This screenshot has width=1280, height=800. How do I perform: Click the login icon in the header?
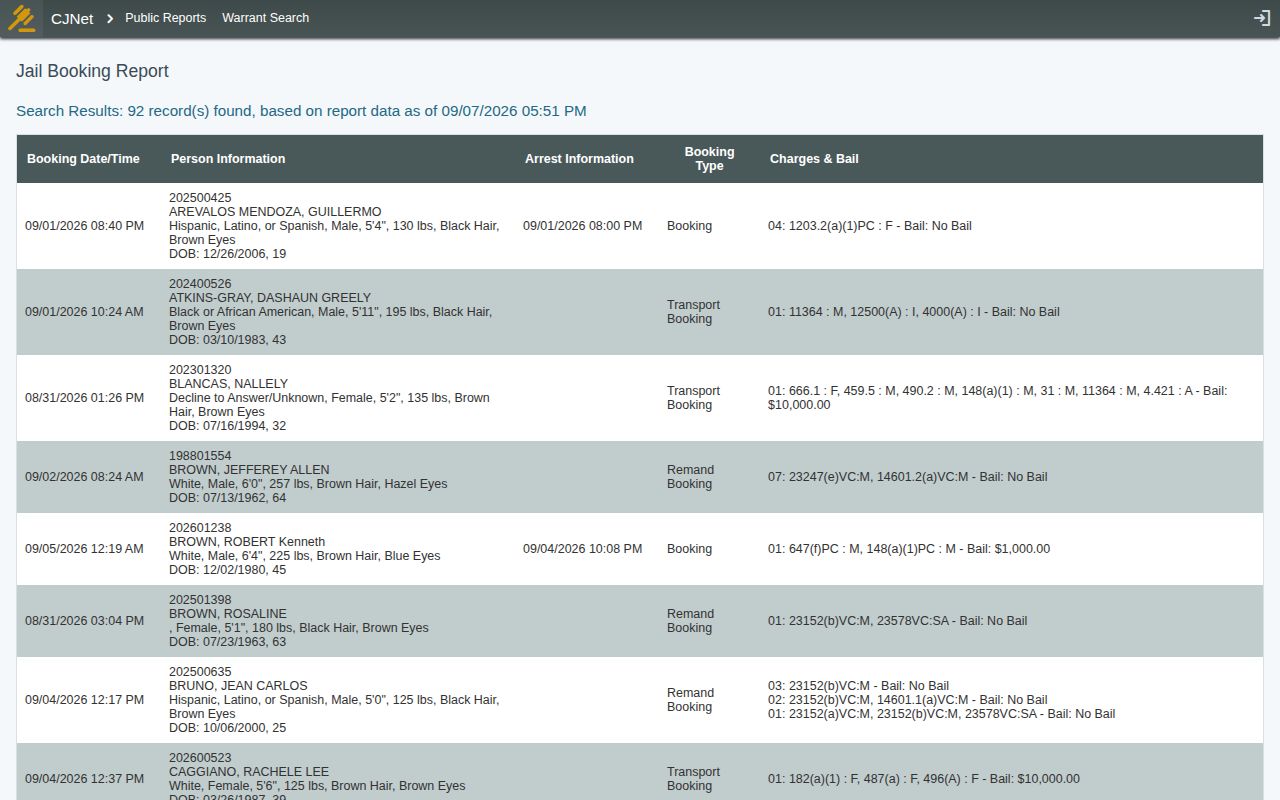(1262, 18)
